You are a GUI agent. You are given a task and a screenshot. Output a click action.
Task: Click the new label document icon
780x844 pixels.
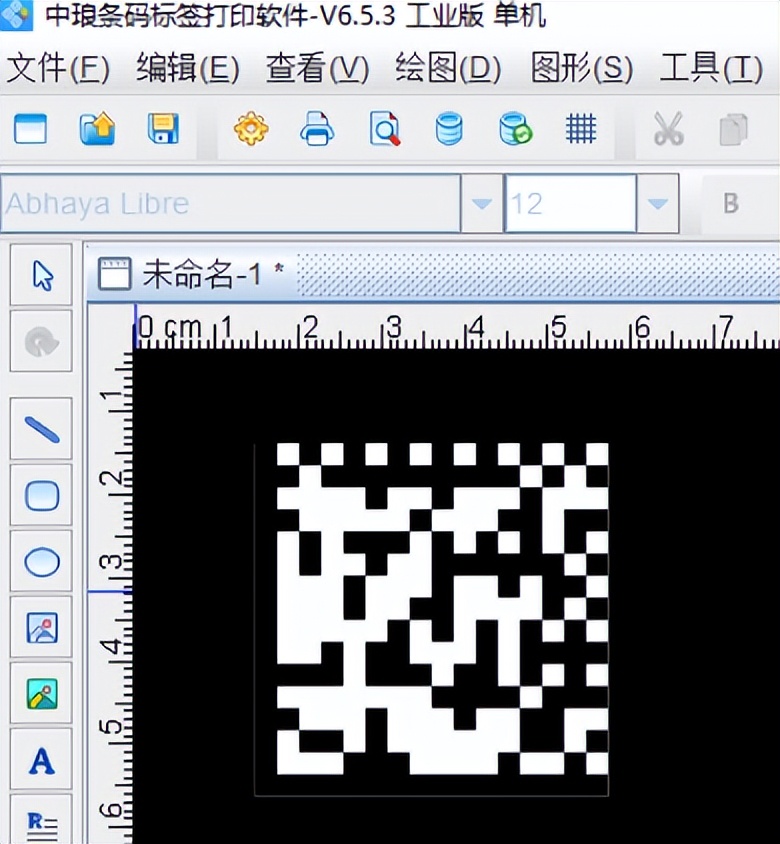30,129
